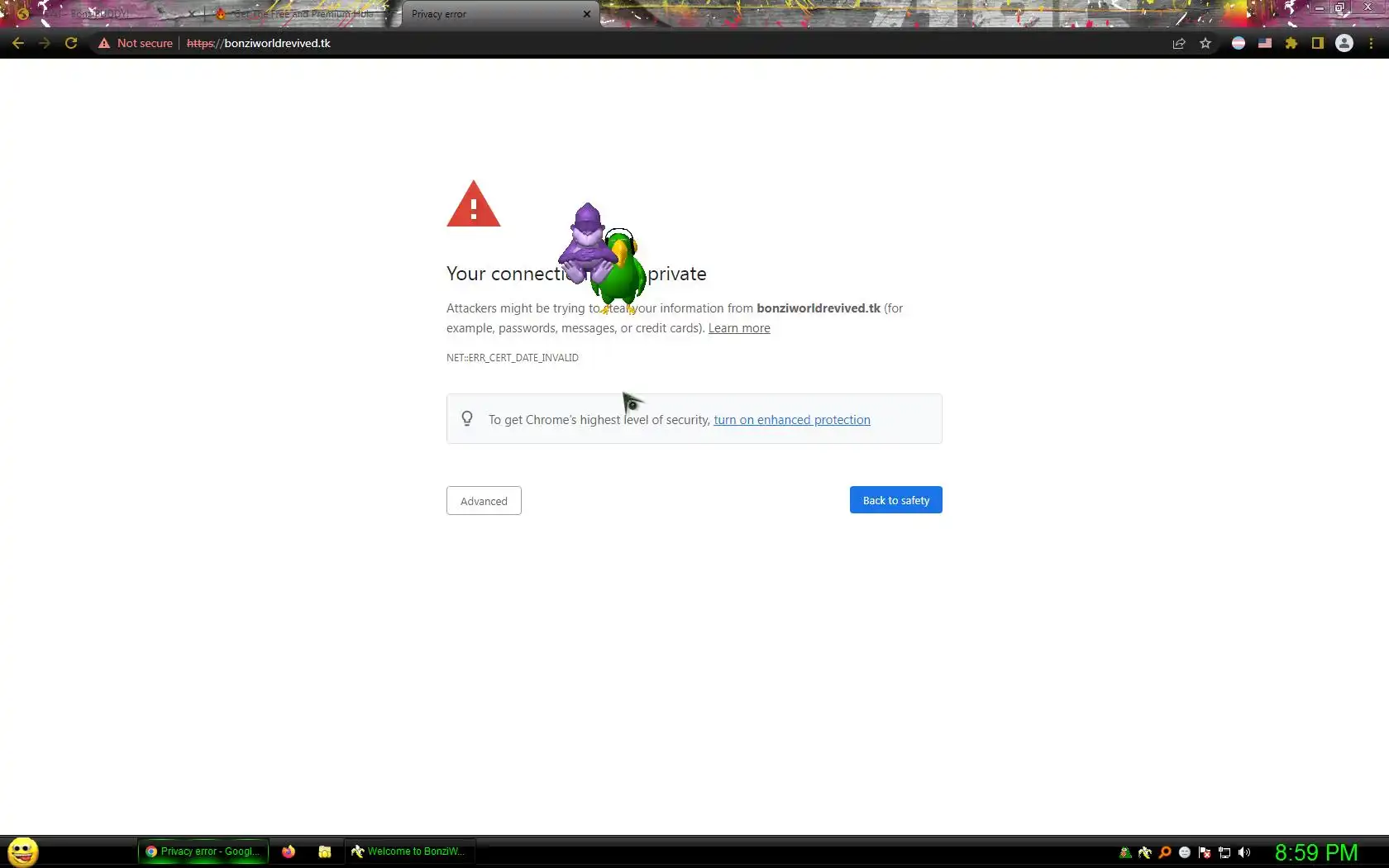Viewport: 1389px width, 868px height.
Task: Click the lightbulb tip icon
Action: 467,419
